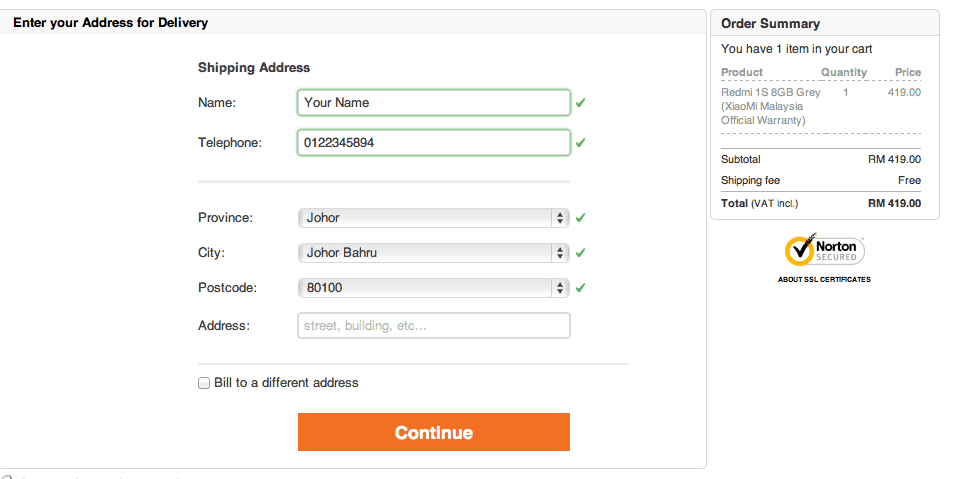The width and height of the screenshot is (972, 479).
Task: Click the green checkmark beside Telephone field
Action: pos(580,143)
